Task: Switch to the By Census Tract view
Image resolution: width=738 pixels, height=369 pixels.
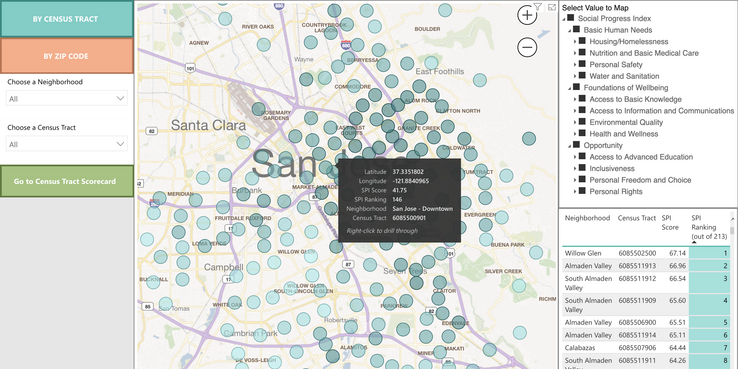Action: (66, 19)
